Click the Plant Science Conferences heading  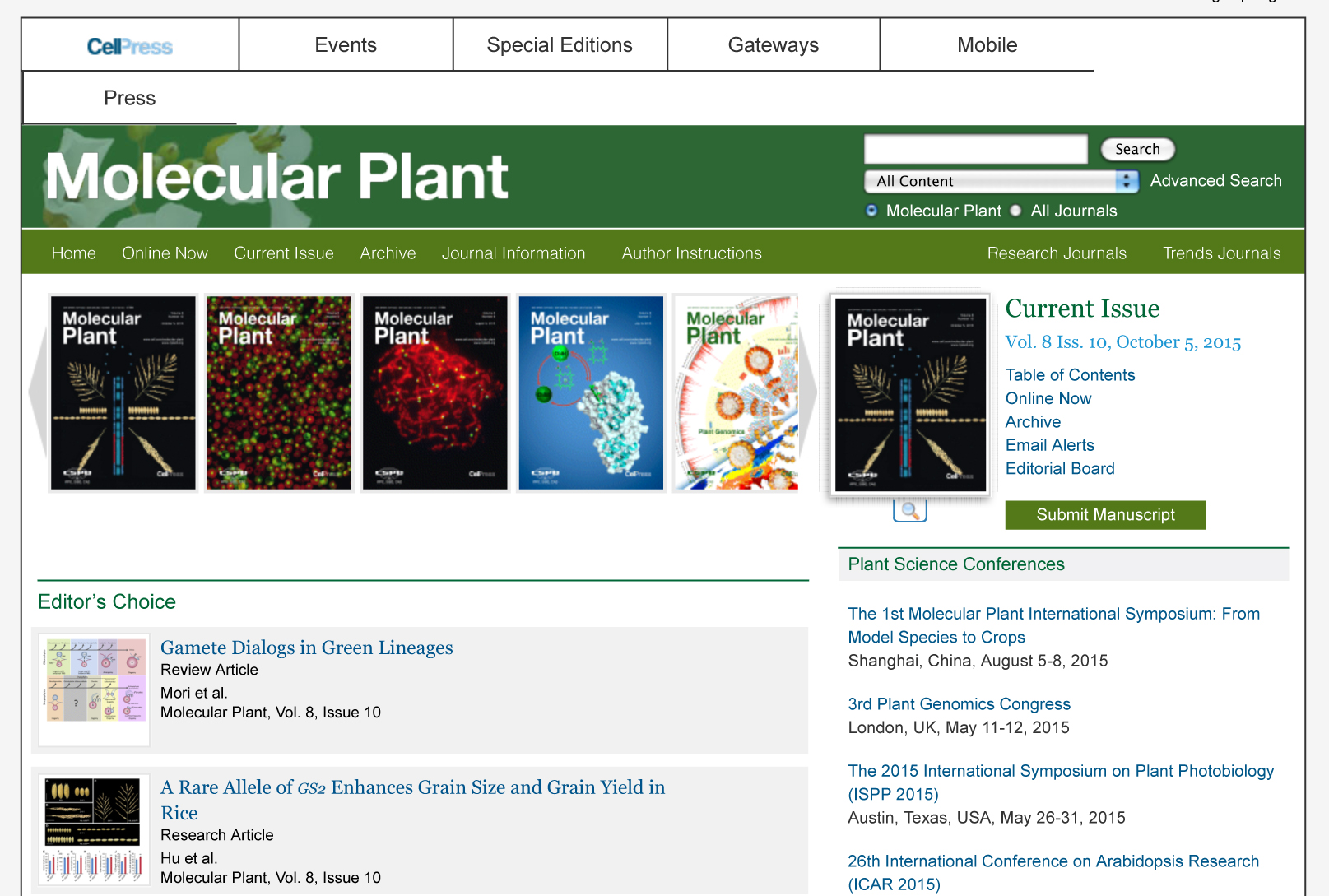point(956,564)
